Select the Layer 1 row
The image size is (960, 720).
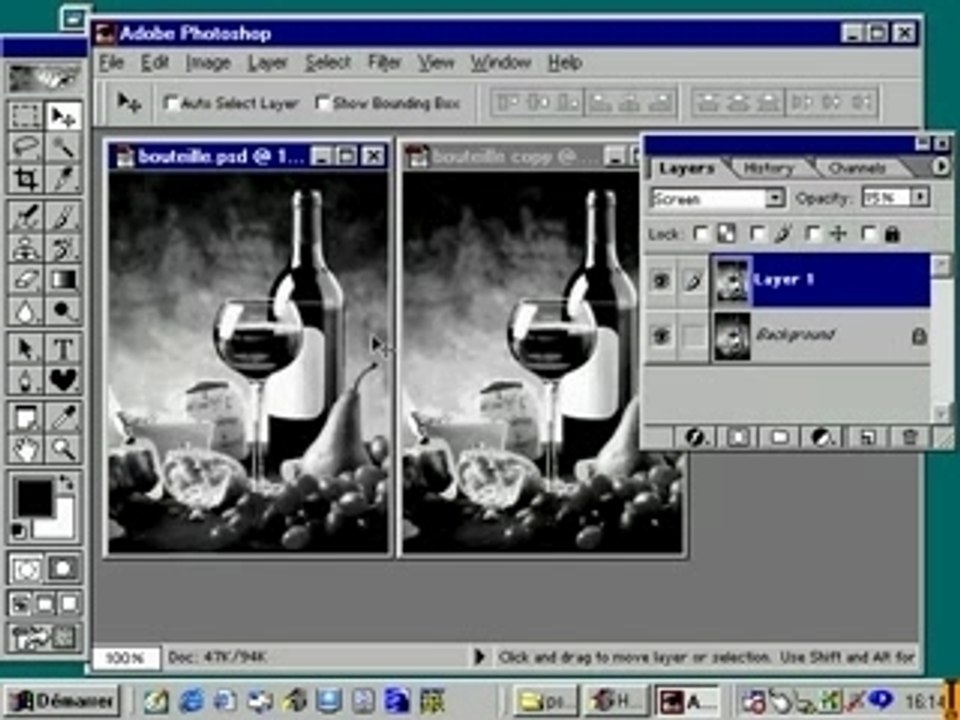tap(787, 280)
